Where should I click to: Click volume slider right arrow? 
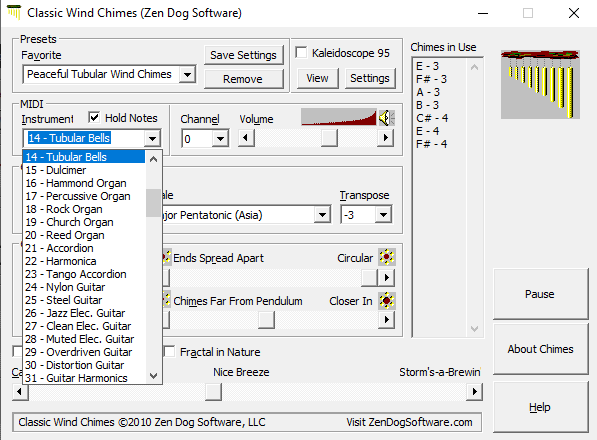(386, 137)
